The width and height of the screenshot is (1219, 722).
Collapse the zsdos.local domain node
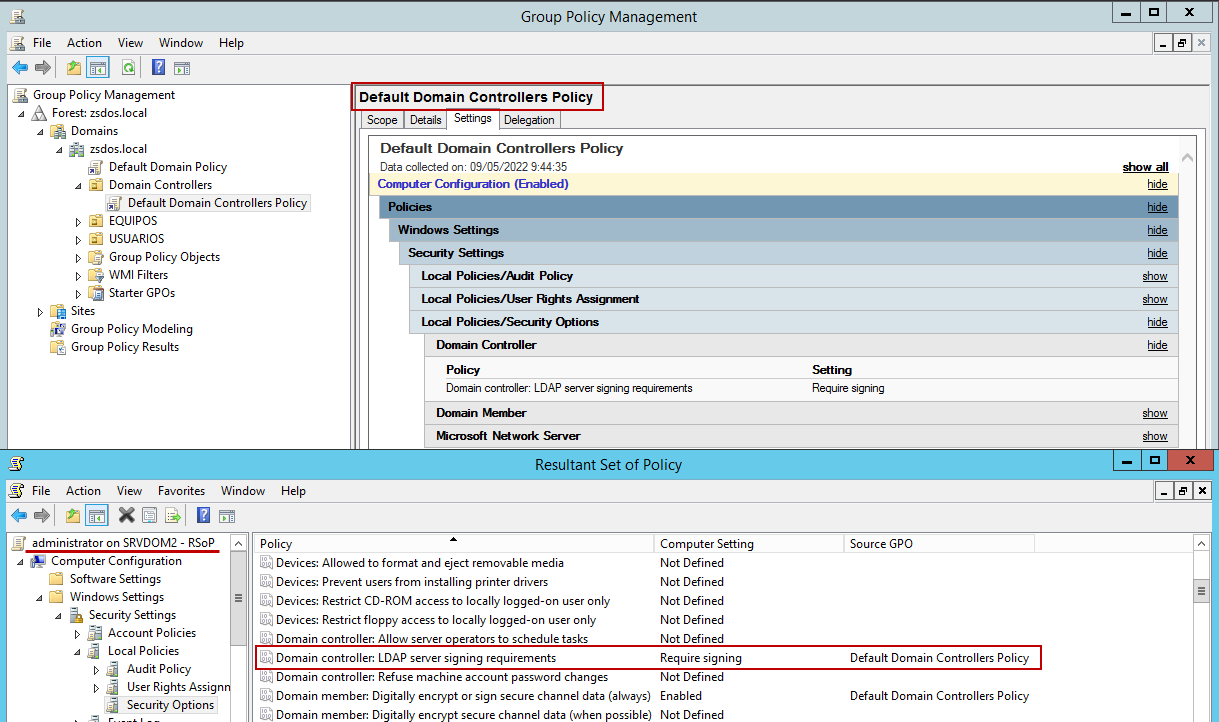(x=60, y=150)
